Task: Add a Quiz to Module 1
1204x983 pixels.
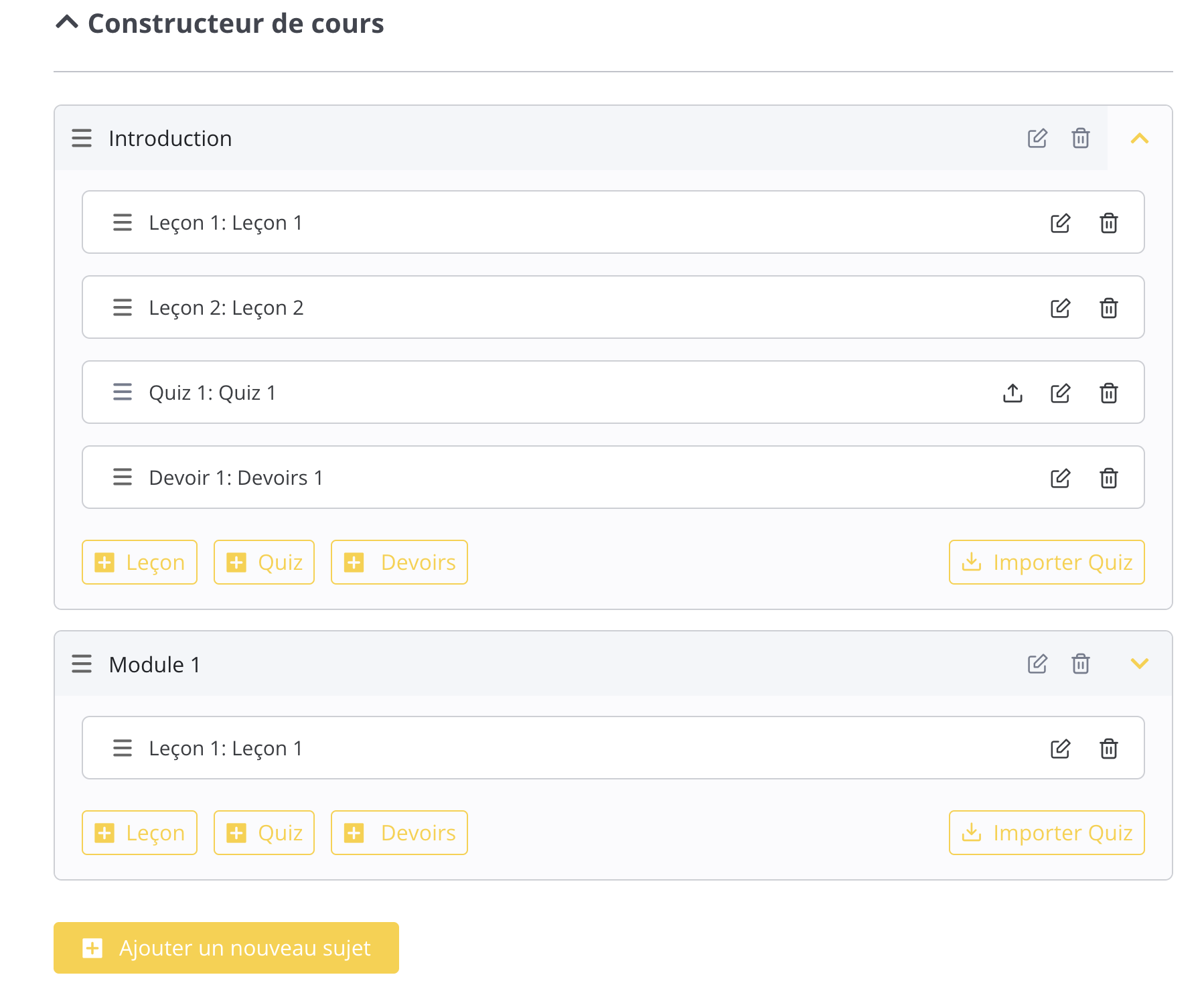Action: click(x=264, y=833)
